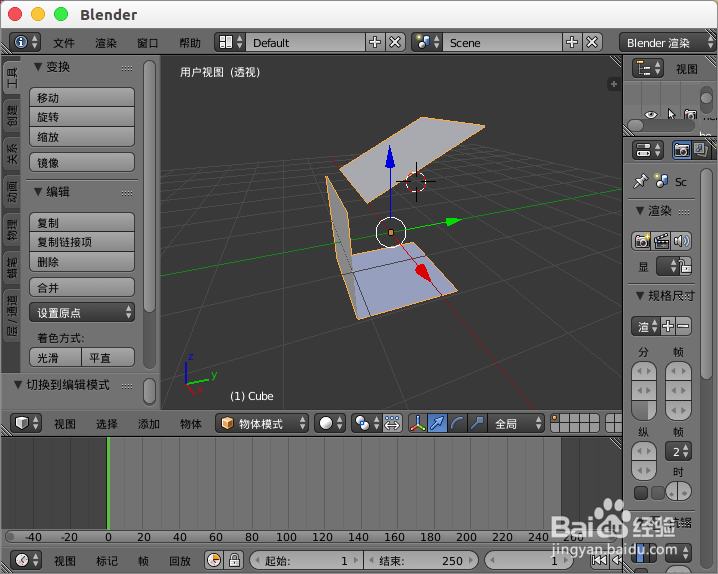Select the translate manipulator arrow
This screenshot has width=718, height=574.
437,423
